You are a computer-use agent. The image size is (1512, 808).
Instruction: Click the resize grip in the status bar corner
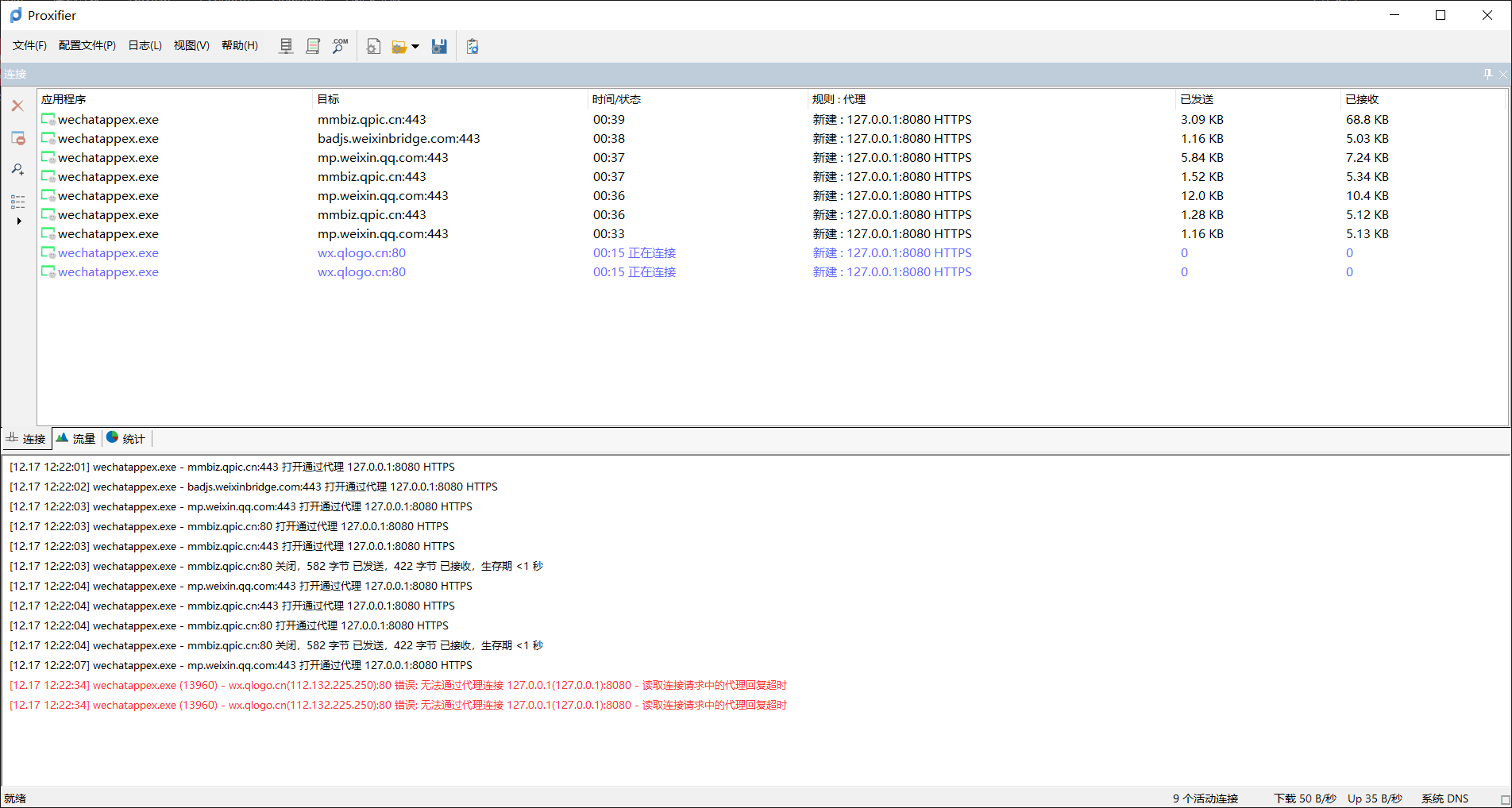point(1505,800)
